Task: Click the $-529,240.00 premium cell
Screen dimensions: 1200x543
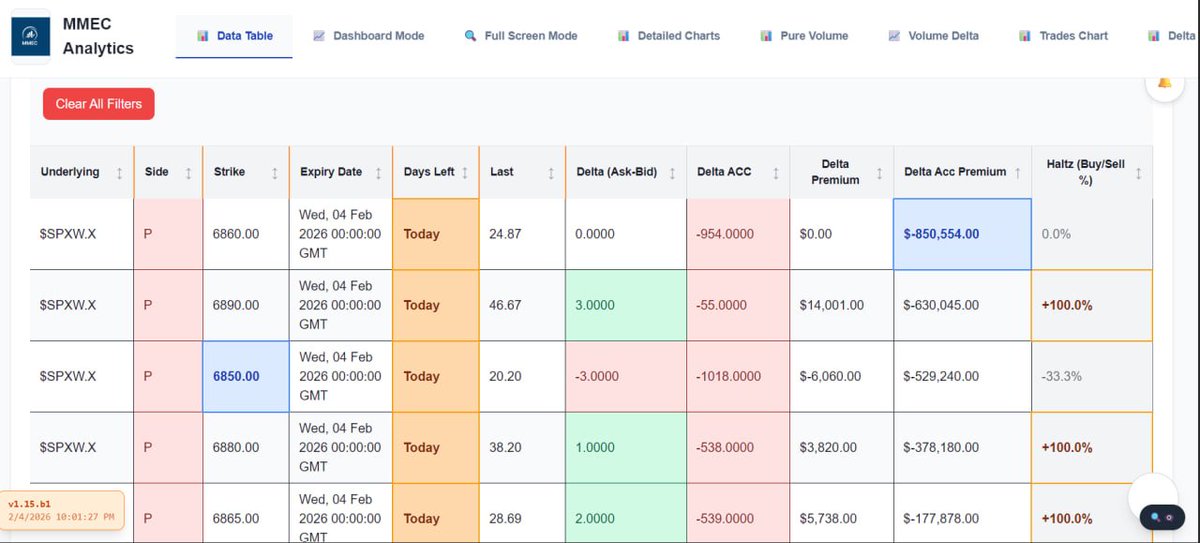Action: point(962,376)
